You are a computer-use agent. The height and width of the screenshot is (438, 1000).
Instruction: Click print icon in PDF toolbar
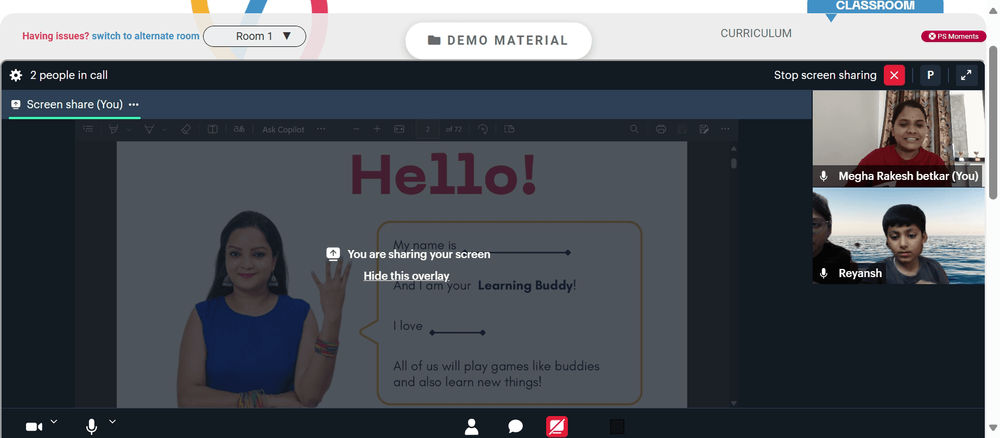click(x=661, y=129)
